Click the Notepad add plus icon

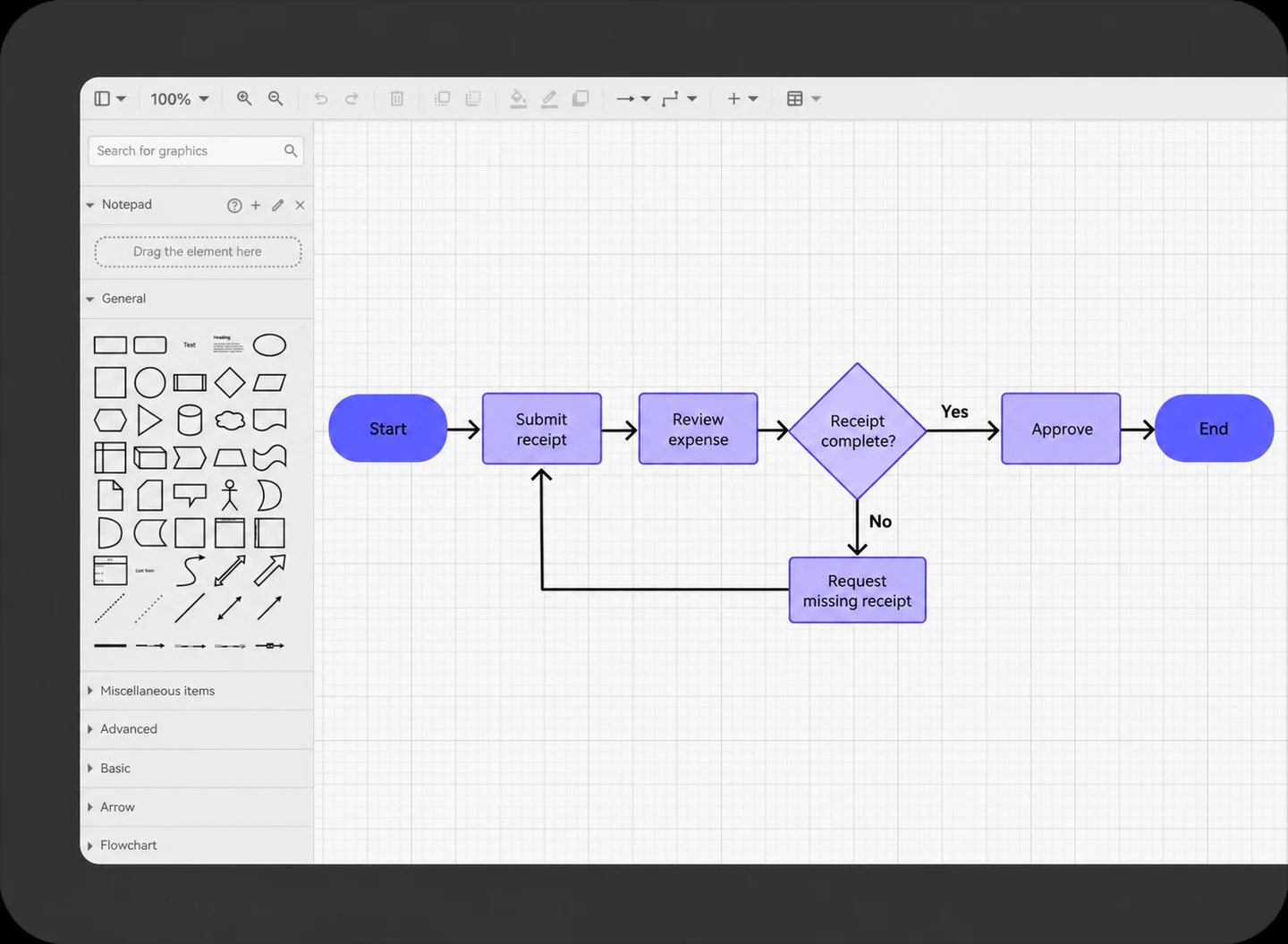(x=256, y=205)
